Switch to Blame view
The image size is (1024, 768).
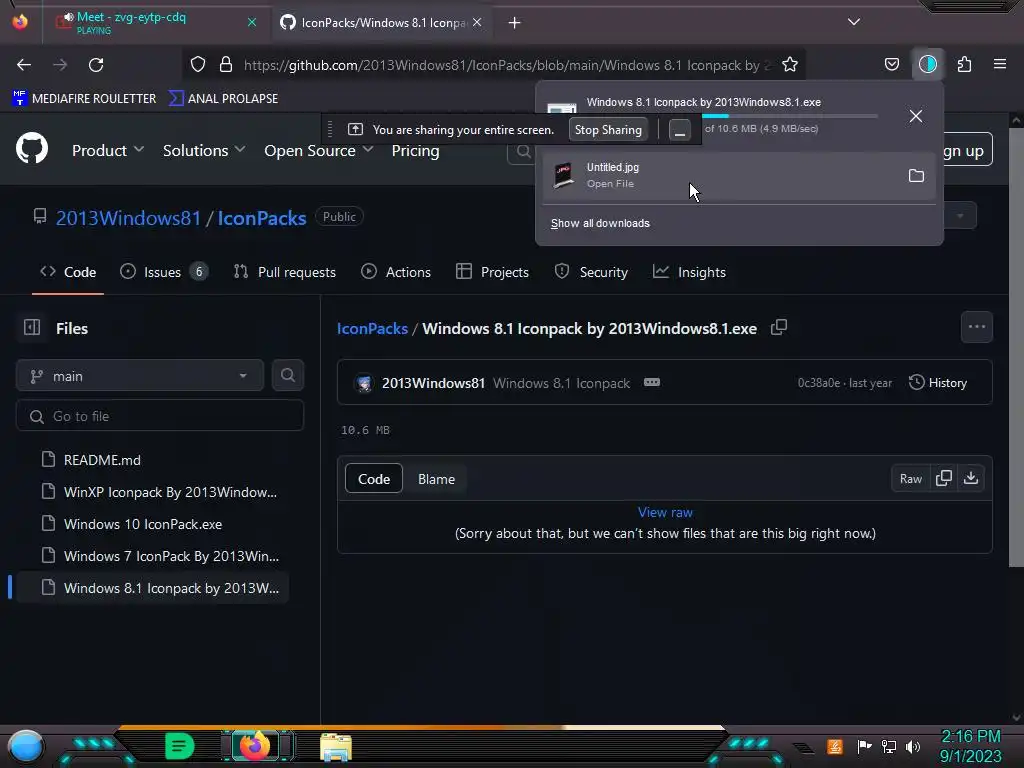436,479
